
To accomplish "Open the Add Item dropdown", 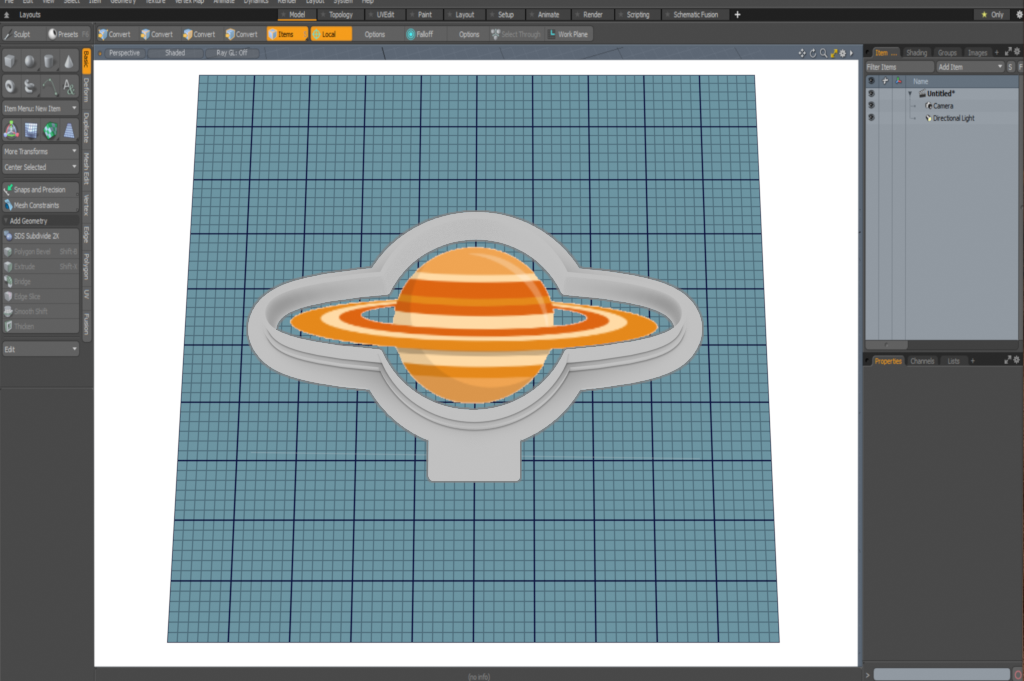I will [x=970, y=66].
